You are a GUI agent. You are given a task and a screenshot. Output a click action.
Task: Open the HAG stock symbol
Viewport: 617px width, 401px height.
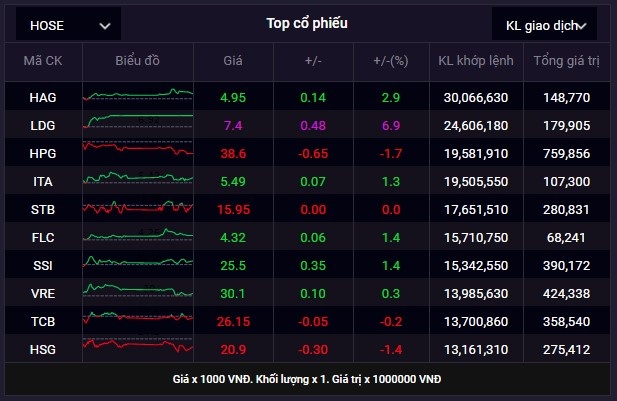pyautogui.click(x=43, y=97)
